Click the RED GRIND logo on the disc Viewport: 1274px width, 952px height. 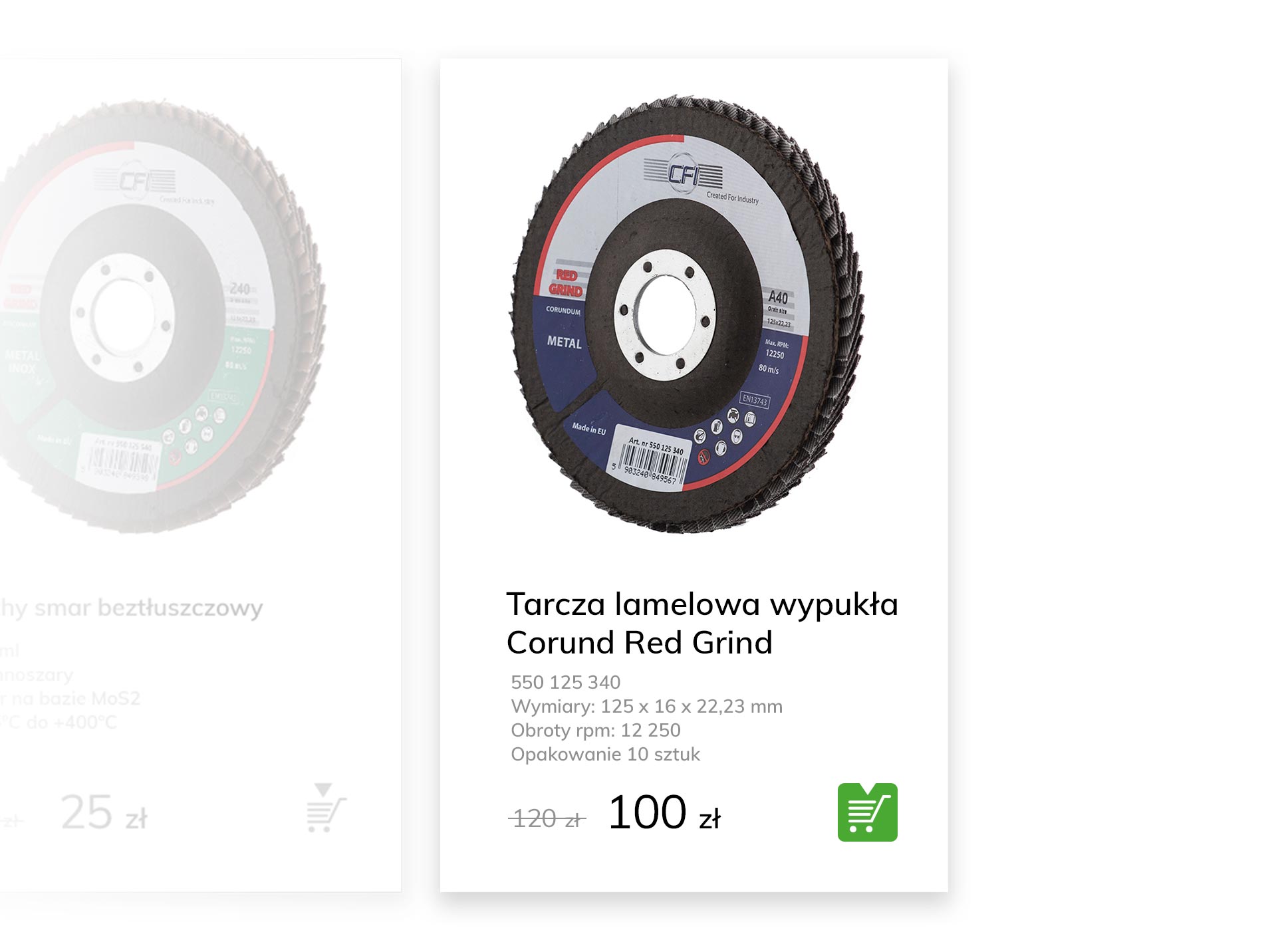(565, 283)
